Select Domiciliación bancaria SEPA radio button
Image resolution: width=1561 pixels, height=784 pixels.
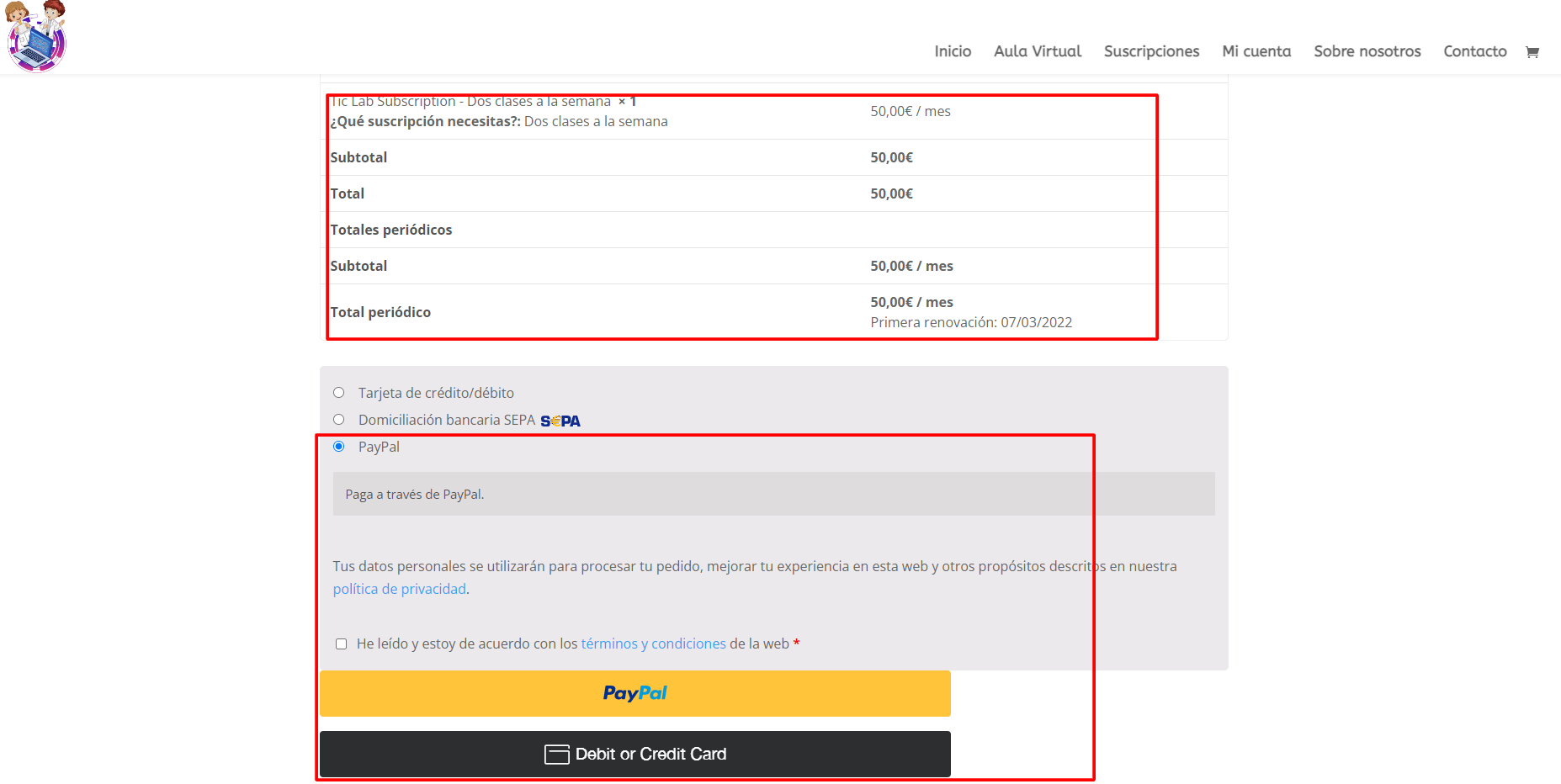click(x=338, y=420)
